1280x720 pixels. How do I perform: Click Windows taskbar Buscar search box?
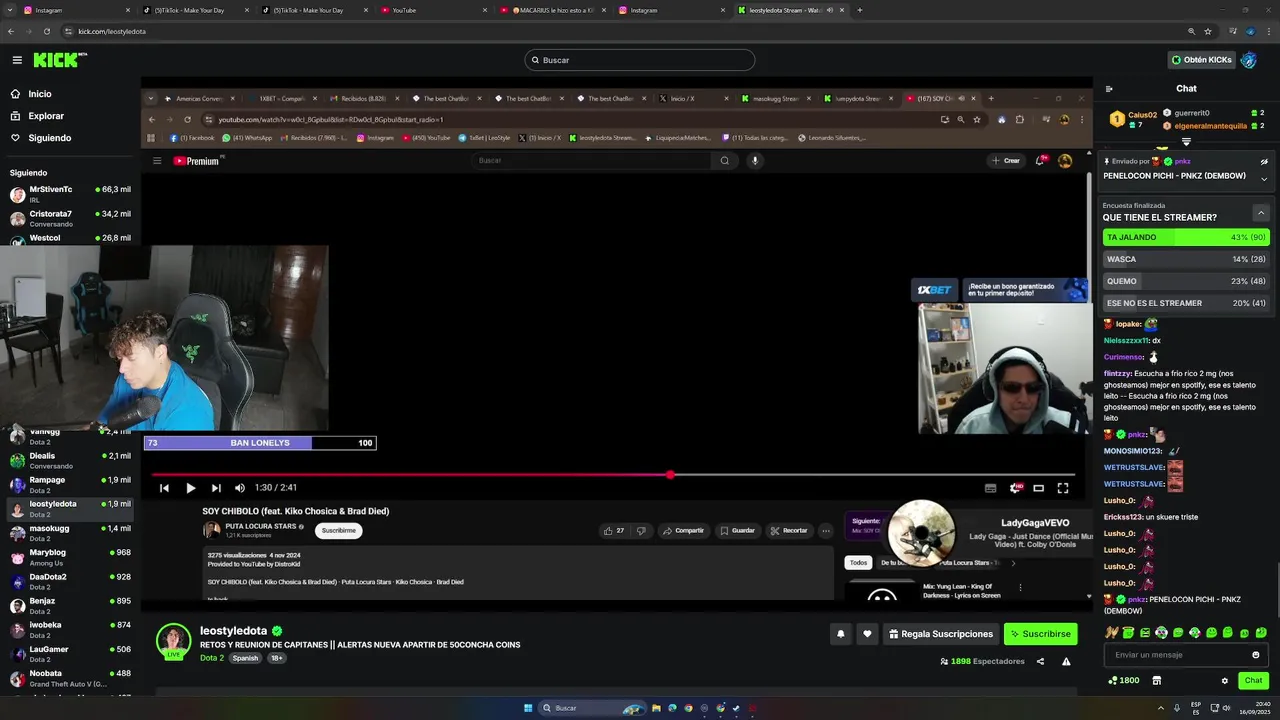(590, 708)
